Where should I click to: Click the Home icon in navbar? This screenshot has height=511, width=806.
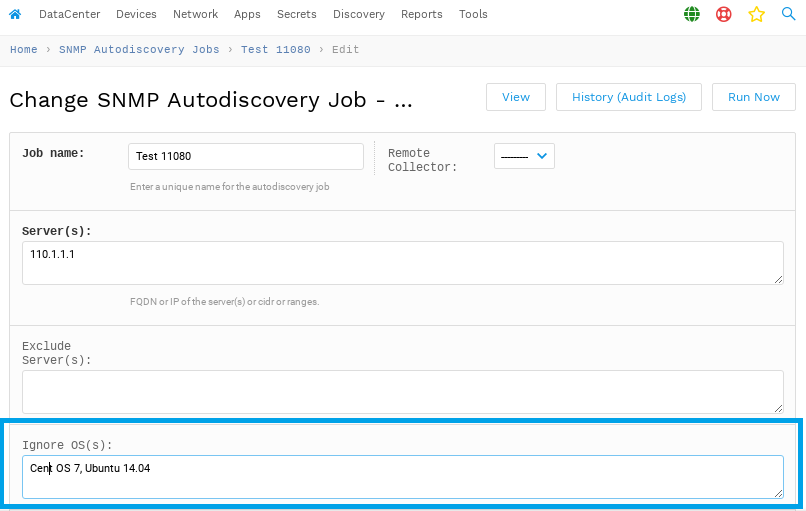click(15, 14)
